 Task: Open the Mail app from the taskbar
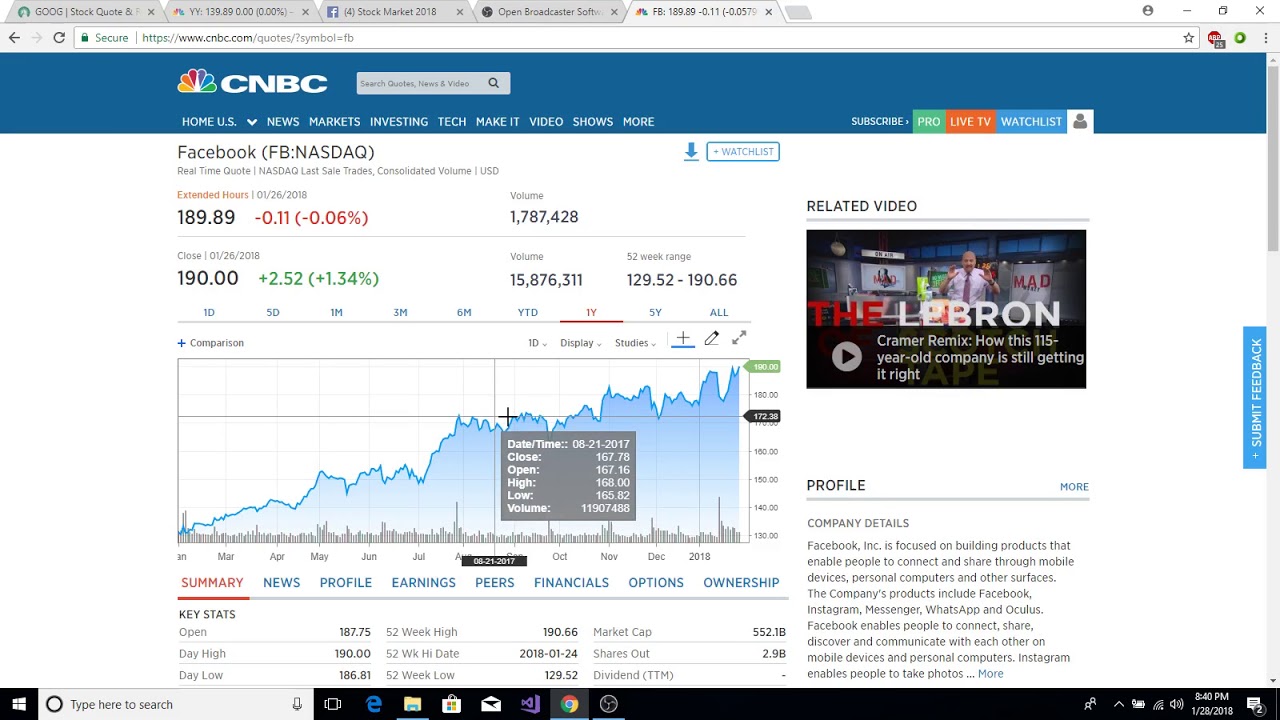click(491, 704)
